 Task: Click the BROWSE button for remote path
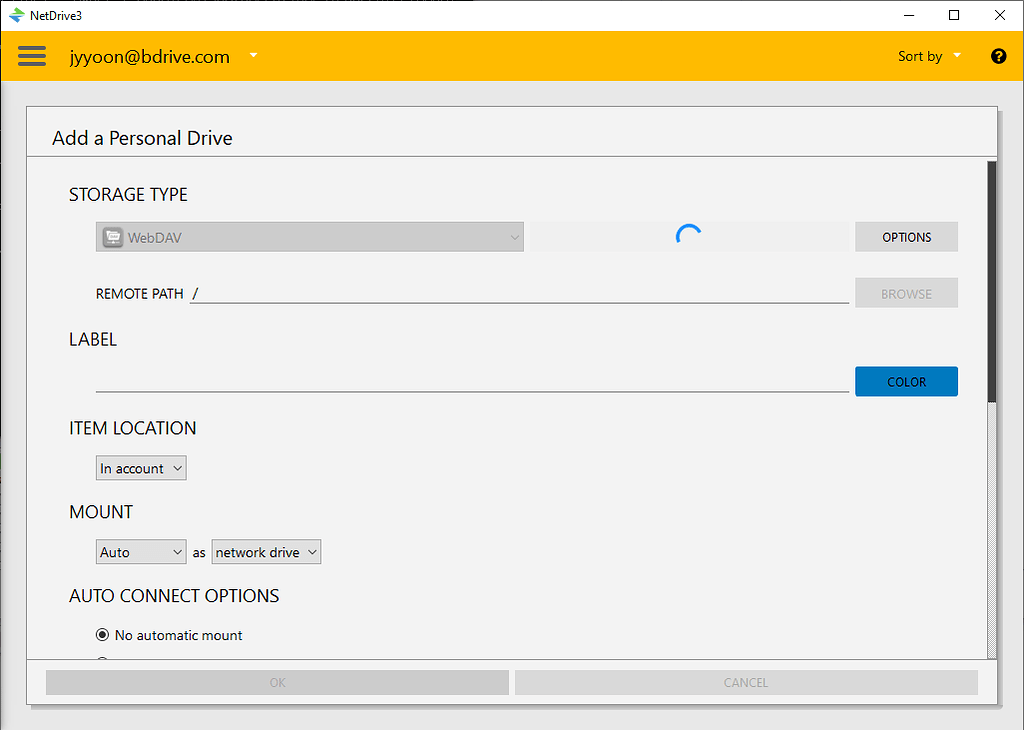906,292
